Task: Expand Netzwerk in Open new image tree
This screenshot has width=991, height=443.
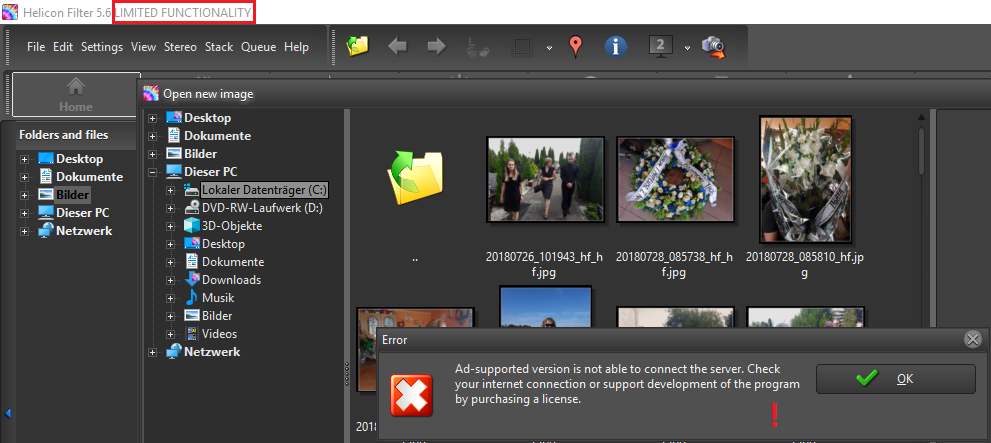Action: 152,353
